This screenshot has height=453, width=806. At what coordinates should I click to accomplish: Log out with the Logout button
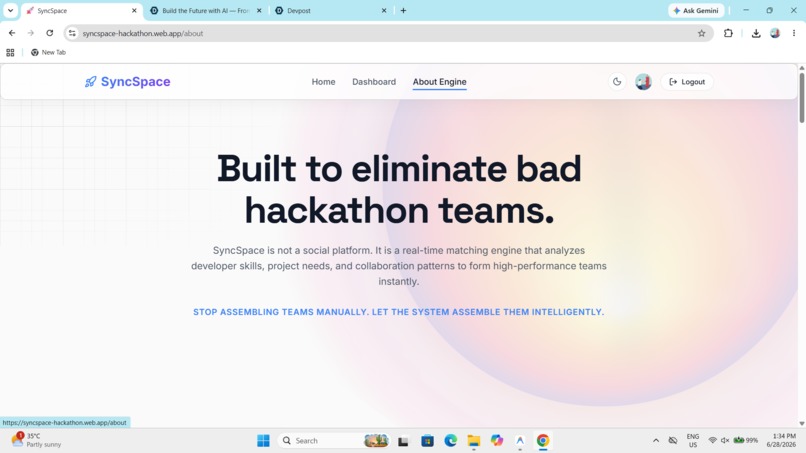pyautogui.click(x=687, y=82)
